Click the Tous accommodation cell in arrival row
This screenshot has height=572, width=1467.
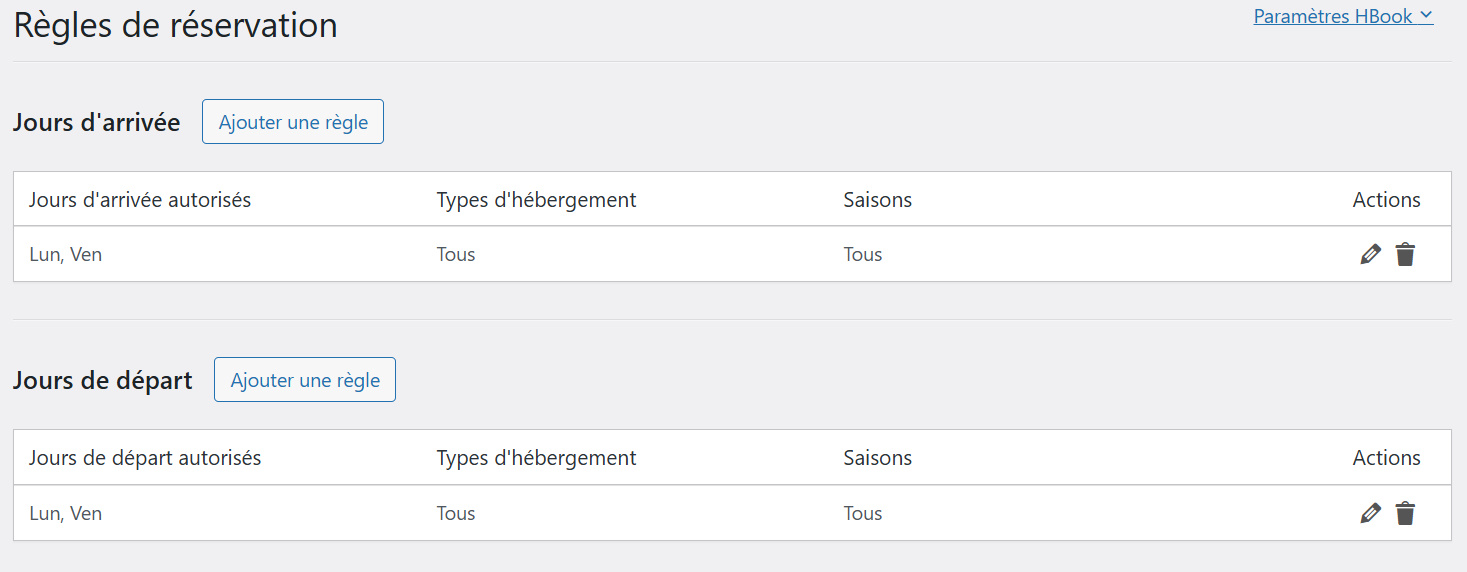[x=456, y=255]
